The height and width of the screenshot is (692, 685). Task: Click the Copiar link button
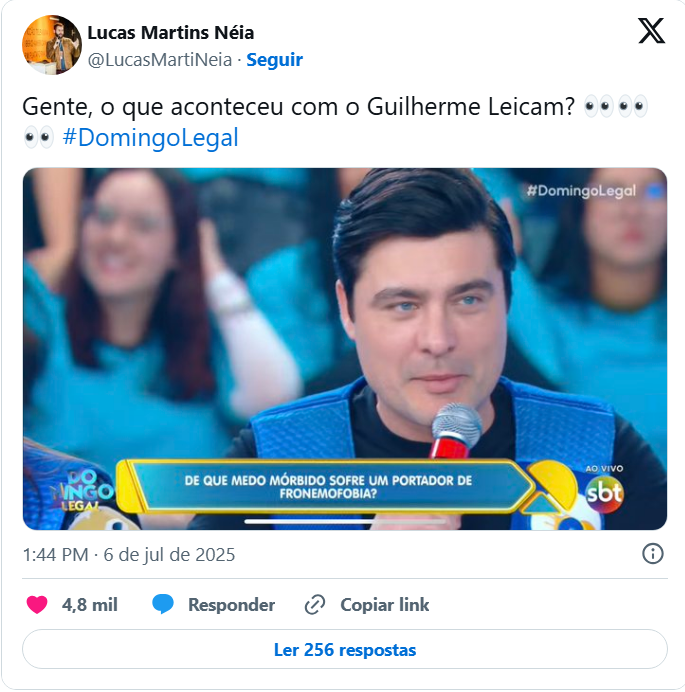coord(384,605)
